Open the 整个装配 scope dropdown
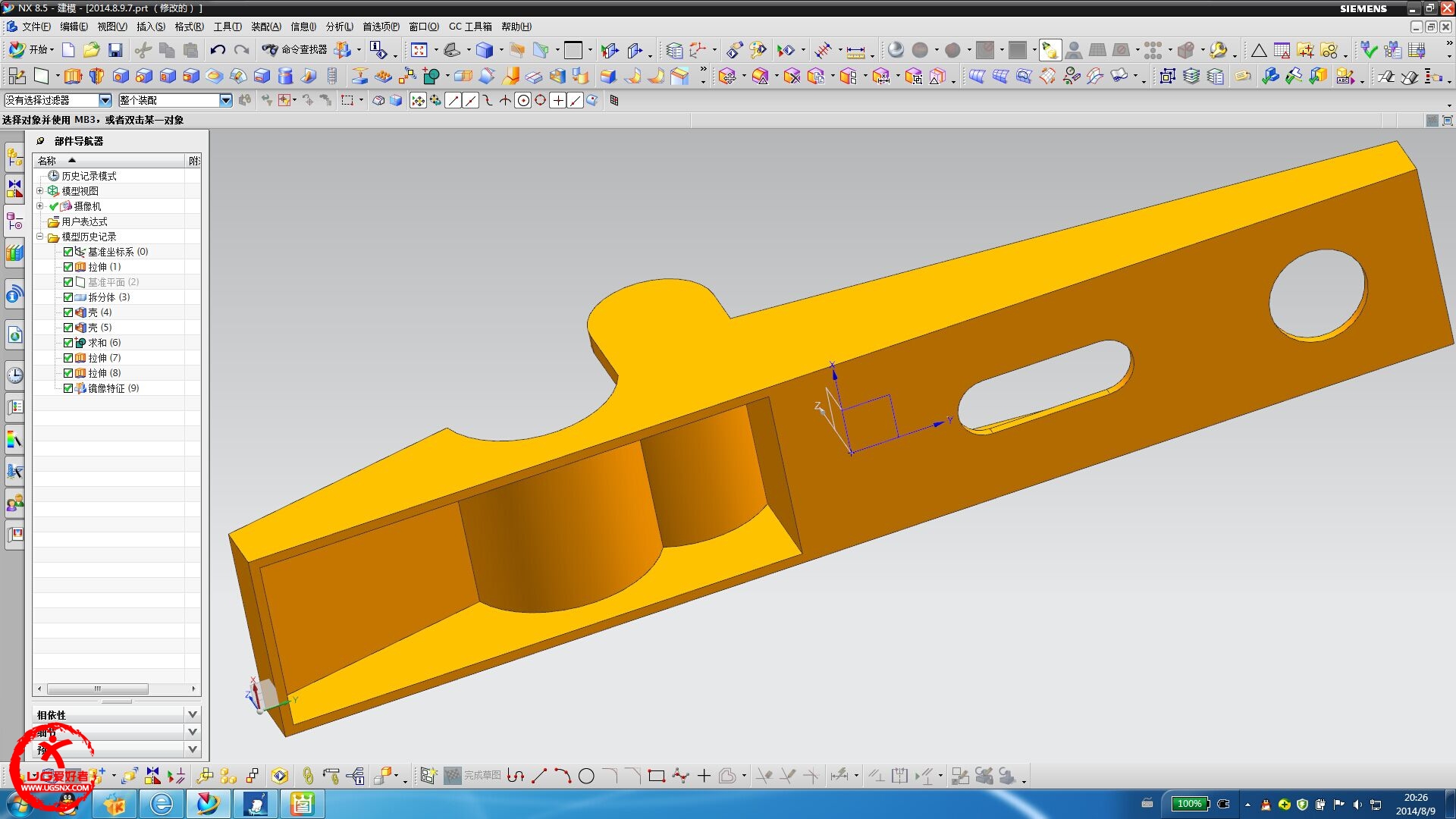The height and width of the screenshot is (819, 1456). [x=175, y=100]
